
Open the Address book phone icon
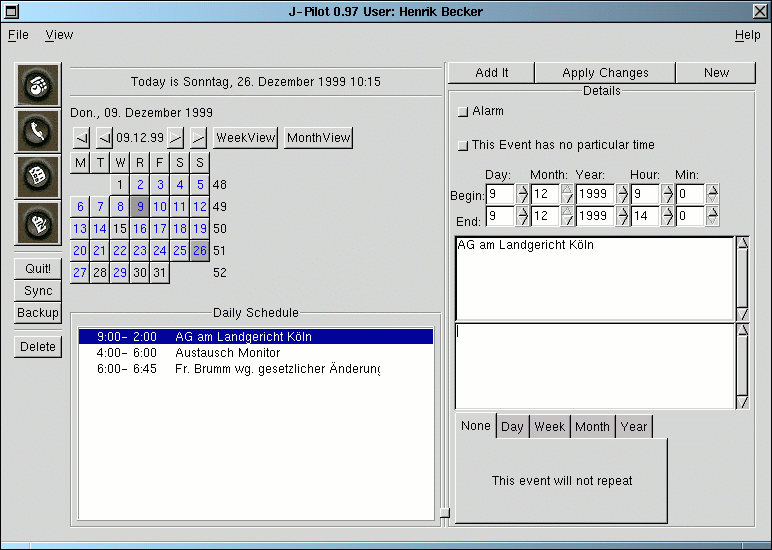point(38,129)
